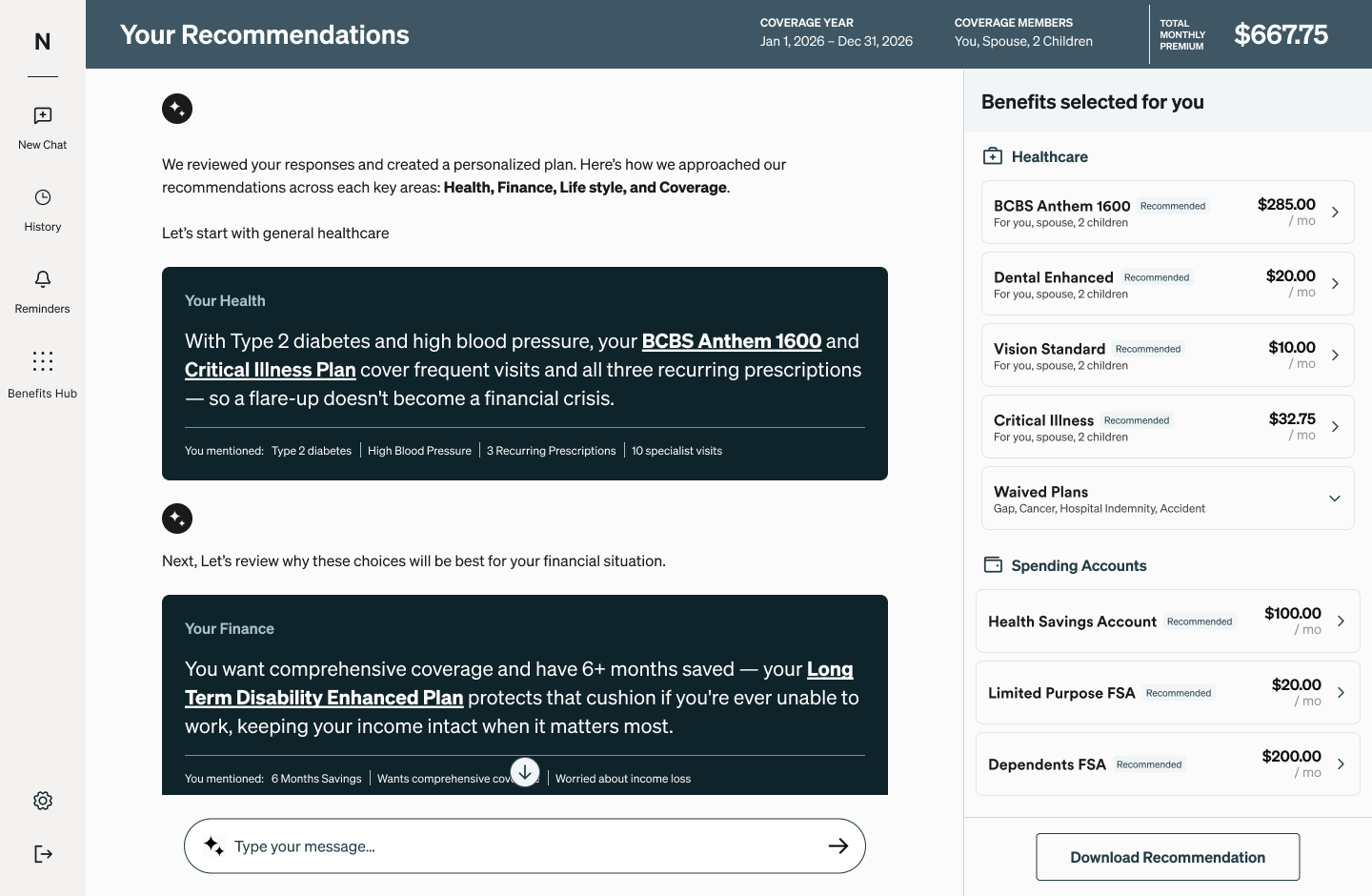Open Dental Enhanced plan details chevron
The image size is (1372, 896).
[x=1335, y=284]
